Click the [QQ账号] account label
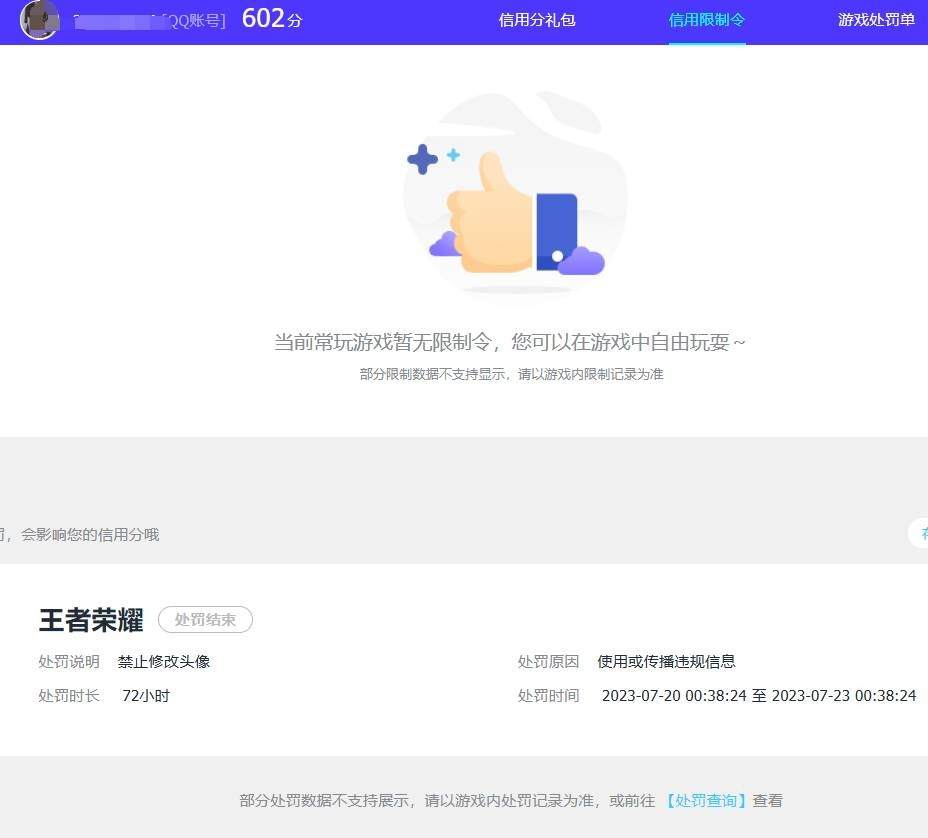 click(194, 21)
